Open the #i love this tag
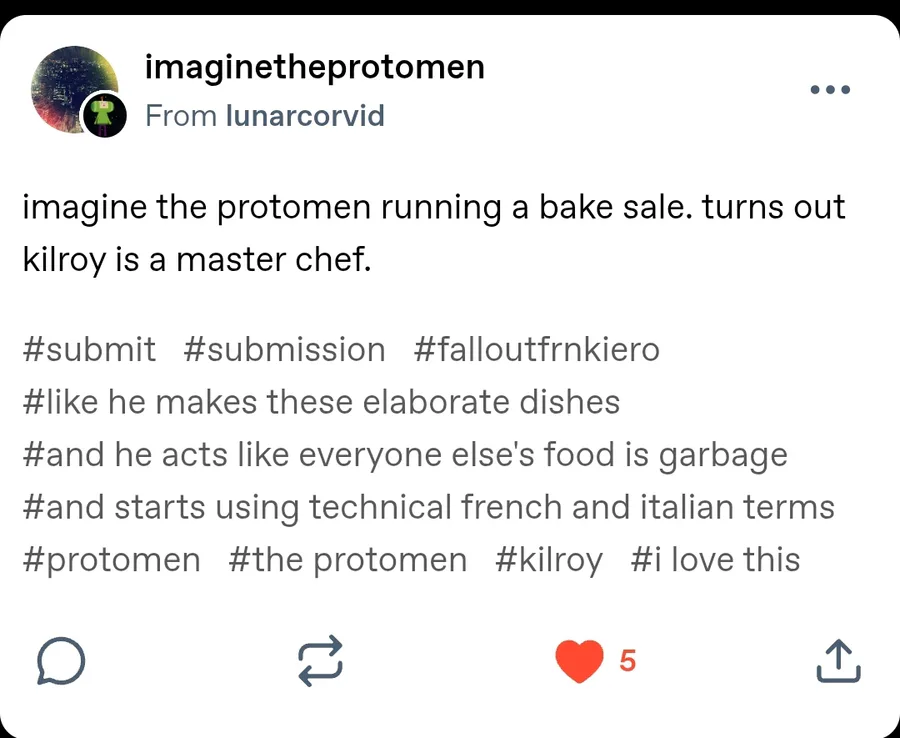 coord(716,560)
